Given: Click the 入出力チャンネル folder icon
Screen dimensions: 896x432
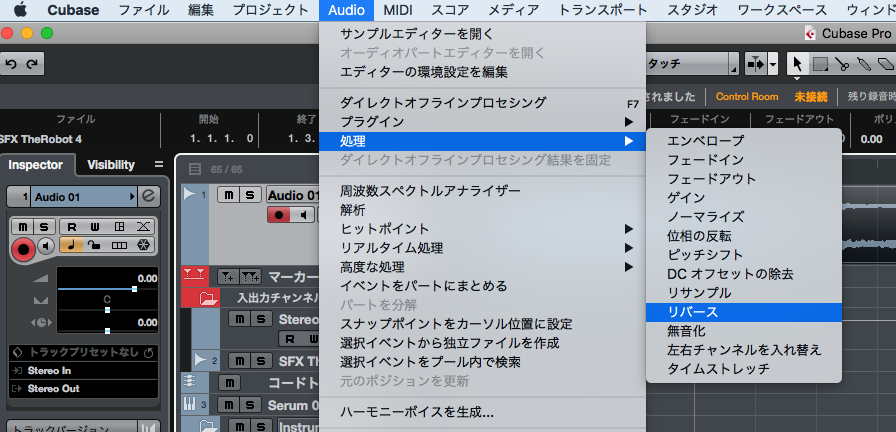Looking at the screenshot, I should tap(209, 297).
